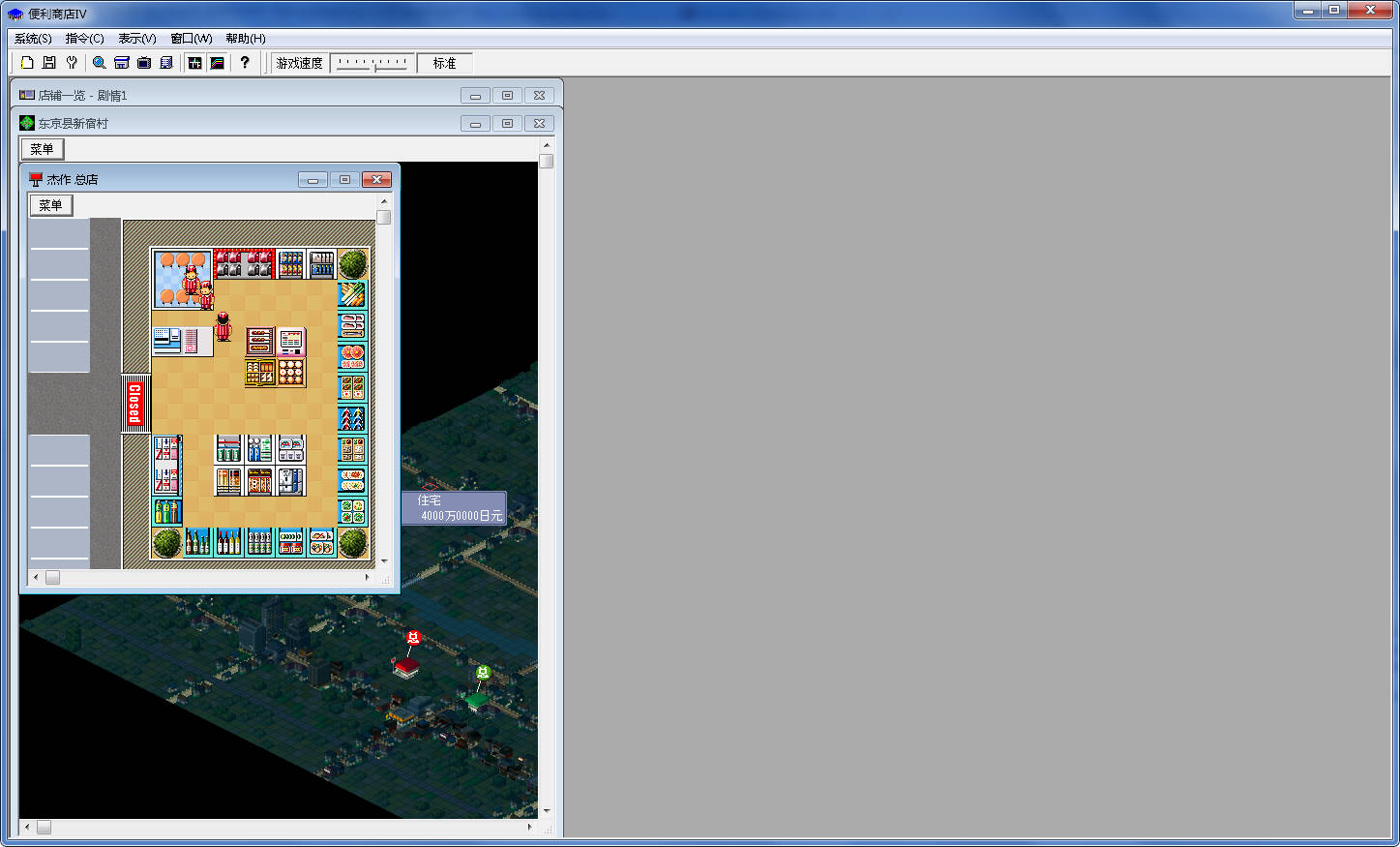This screenshot has height=847, width=1400.
Task: Click the help question mark icon
Action: (245, 63)
